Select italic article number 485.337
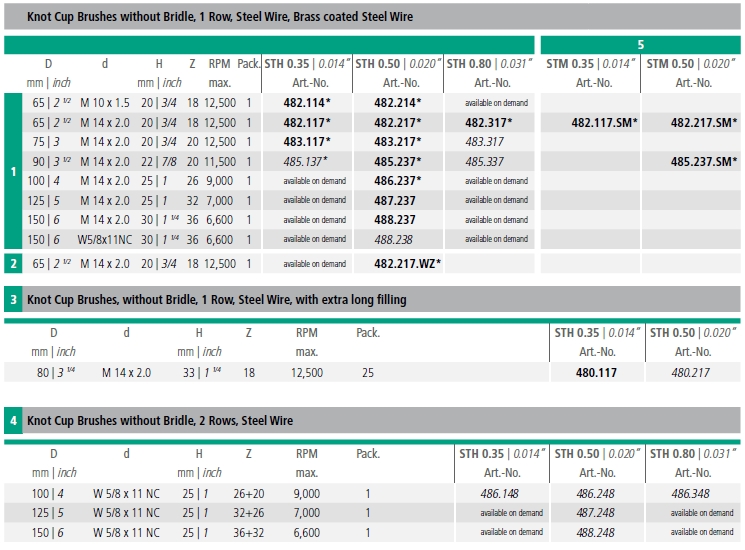This screenshot has width=745, height=550. pos(485,161)
